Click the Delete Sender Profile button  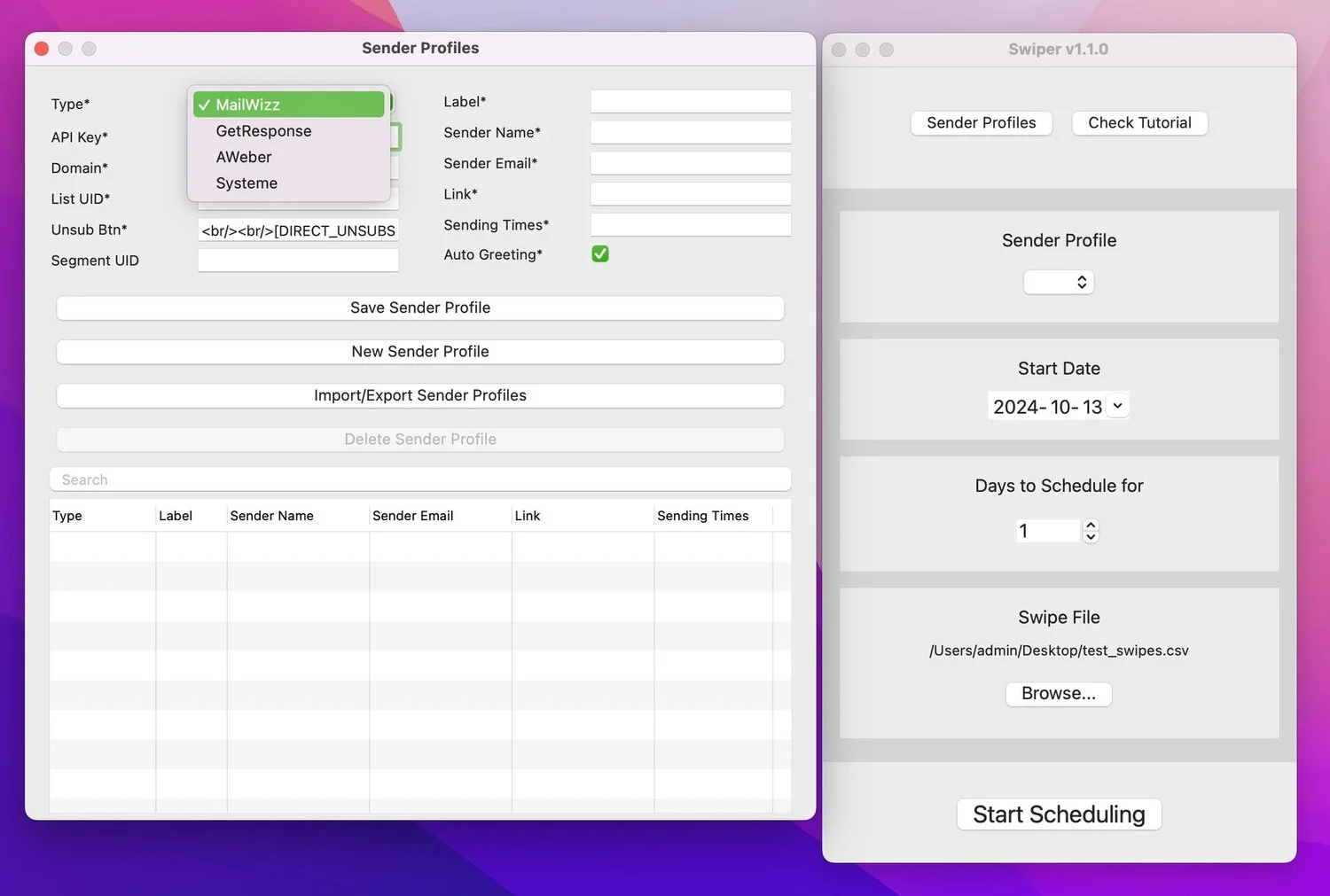(420, 440)
